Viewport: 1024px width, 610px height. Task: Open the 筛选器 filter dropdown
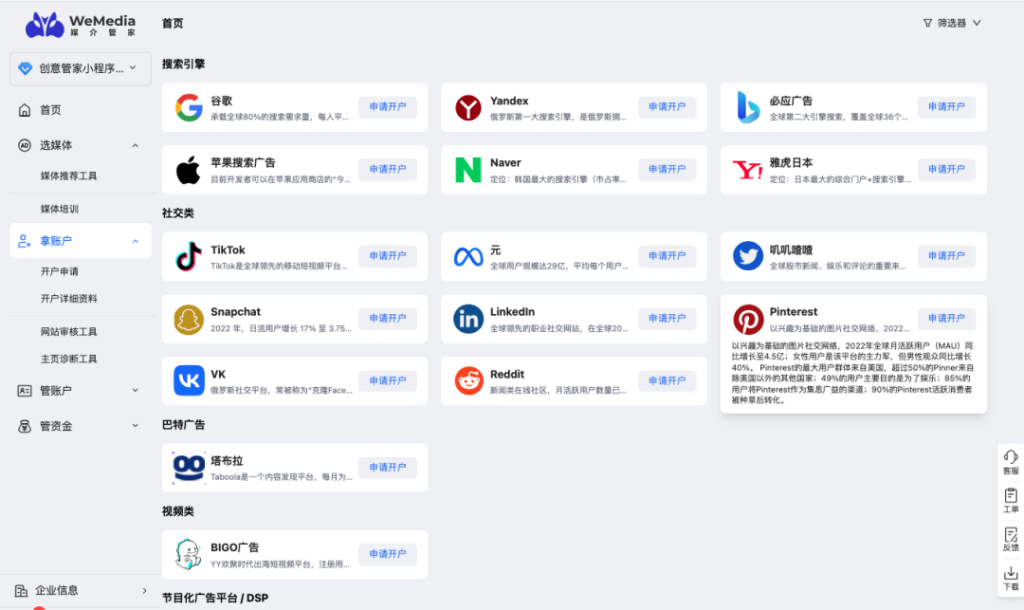tap(951, 23)
